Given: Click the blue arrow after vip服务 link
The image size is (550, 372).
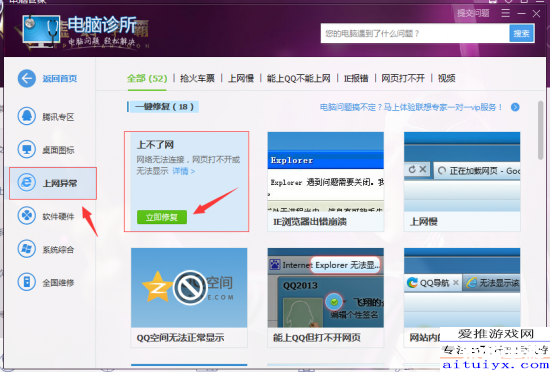Looking at the screenshot, I should [x=515, y=107].
